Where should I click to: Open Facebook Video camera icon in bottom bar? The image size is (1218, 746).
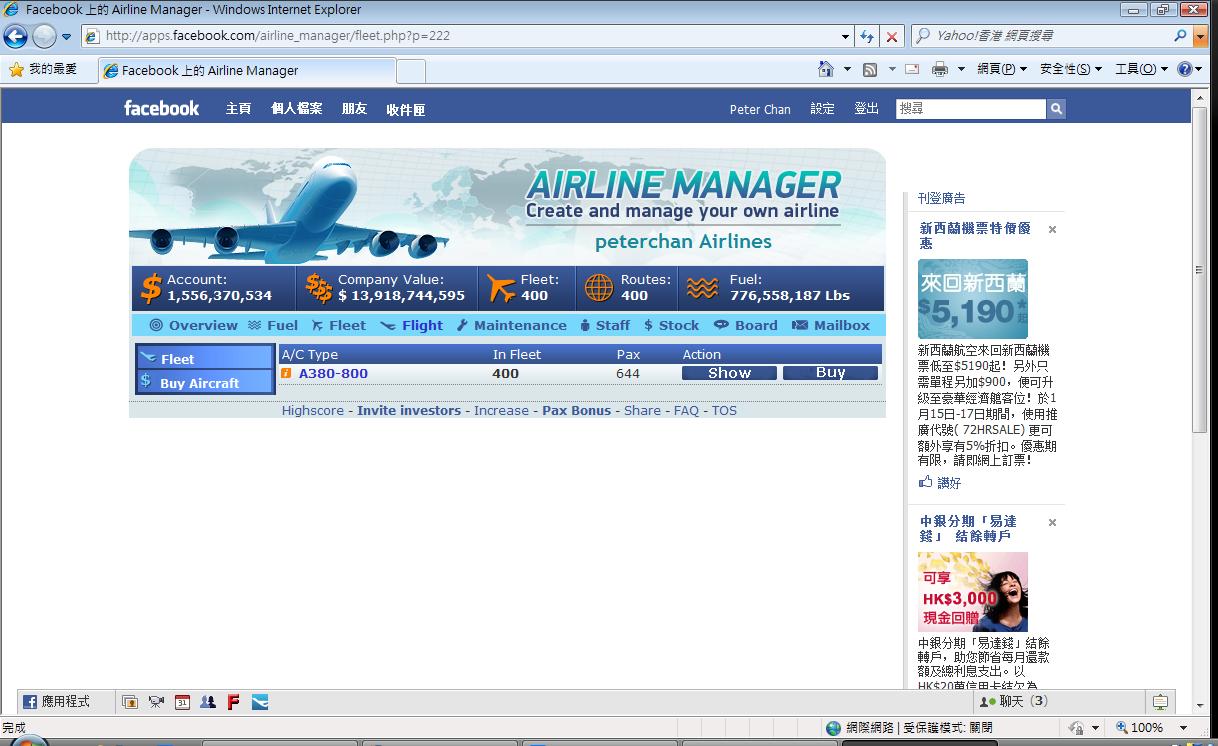[x=156, y=702]
